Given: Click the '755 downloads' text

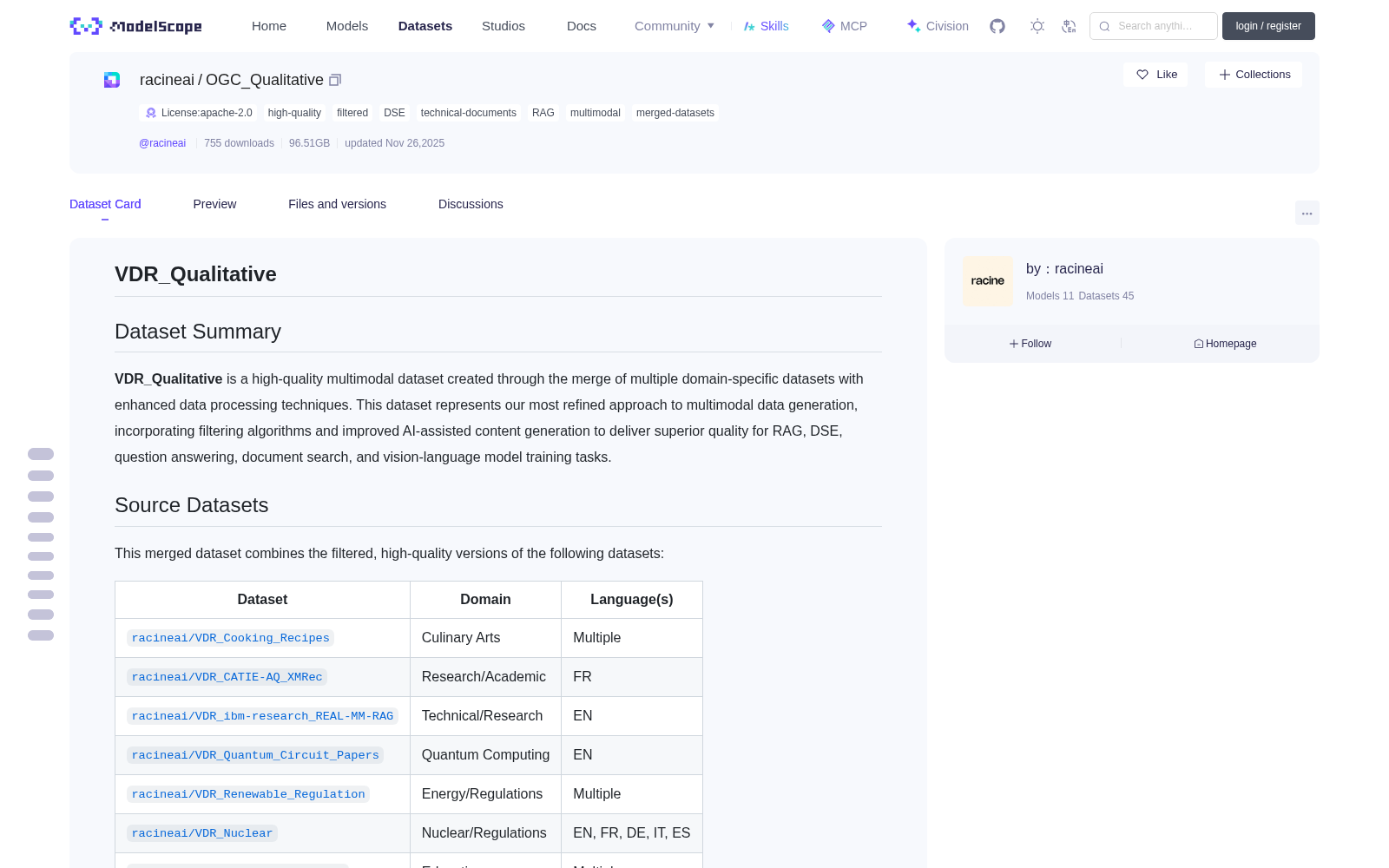Looking at the screenshot, I should [x=239, y=143].
